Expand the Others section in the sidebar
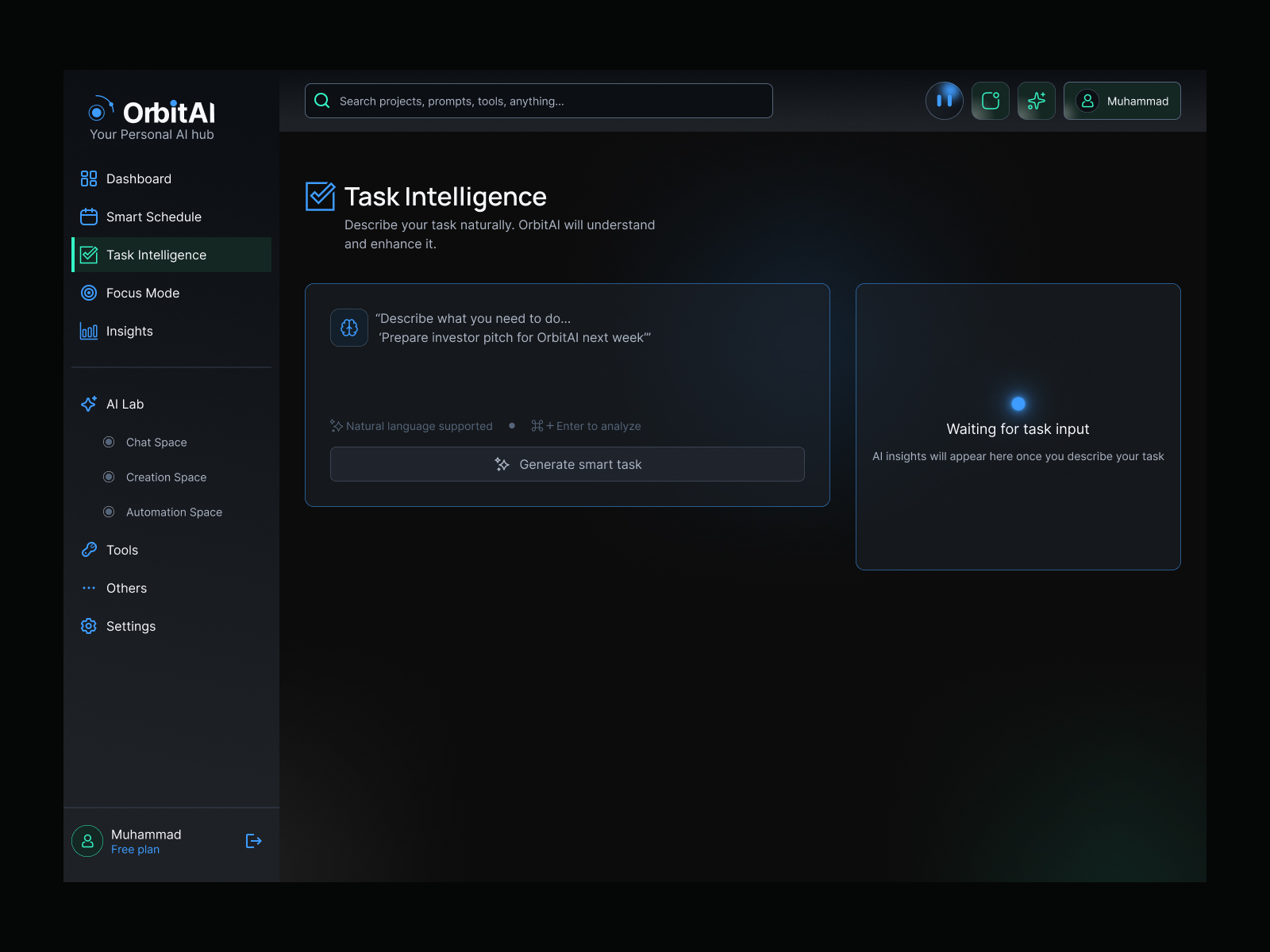1270x952 pixels. click(126, 588)
